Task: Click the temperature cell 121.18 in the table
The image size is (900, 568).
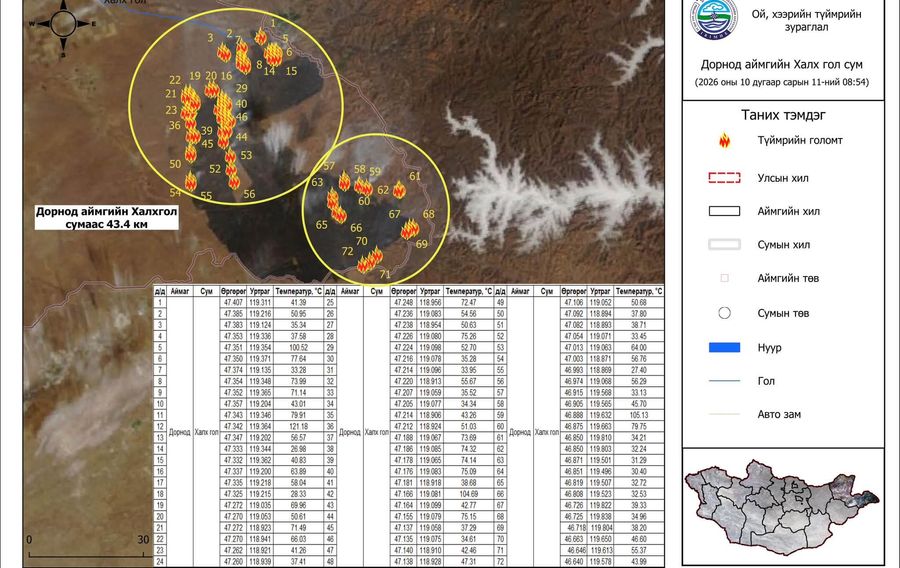Action: 298,426
